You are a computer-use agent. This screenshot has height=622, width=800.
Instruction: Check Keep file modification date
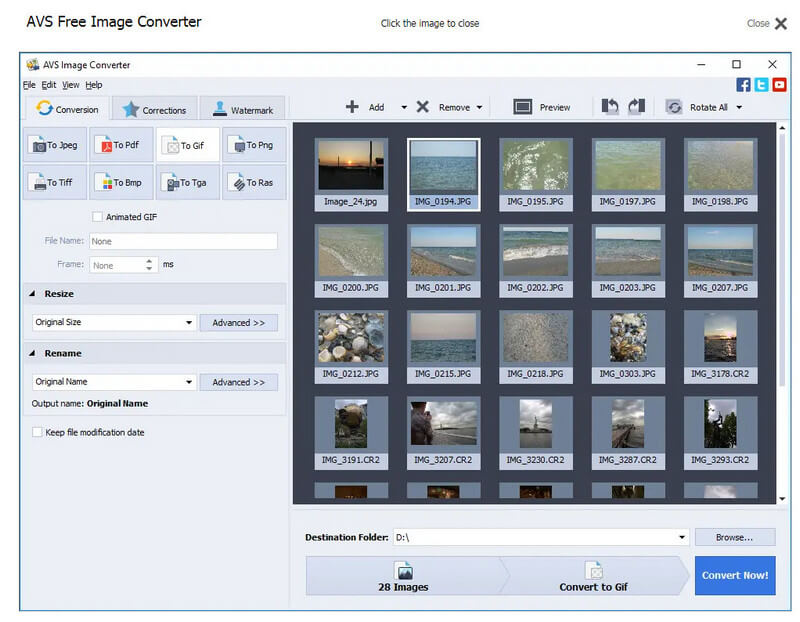pyautogui.click(x=37, y=432)
